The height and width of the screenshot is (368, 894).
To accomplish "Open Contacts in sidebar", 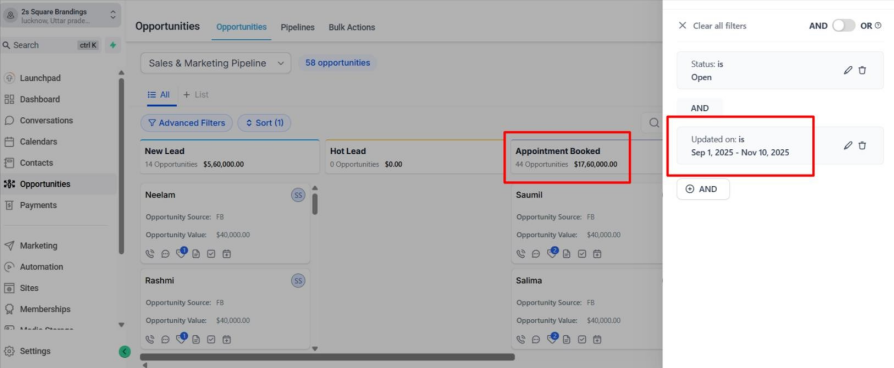I will pyautogui.click(x=36, y=163).
